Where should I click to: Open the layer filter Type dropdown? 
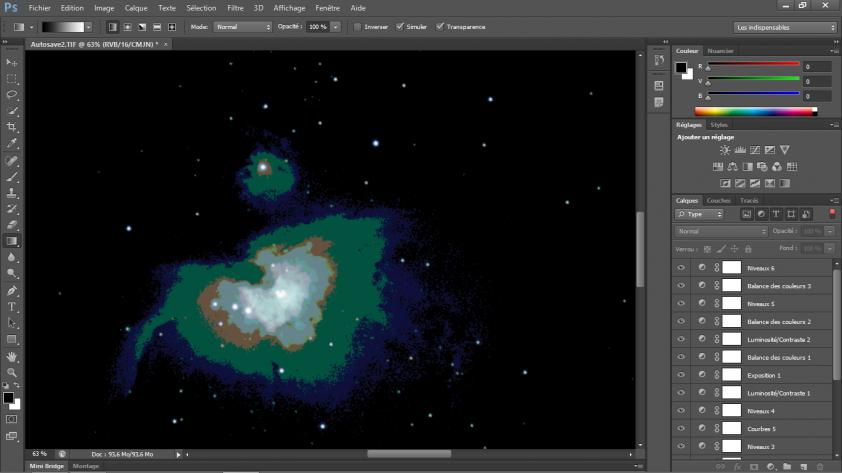(699, 214)
